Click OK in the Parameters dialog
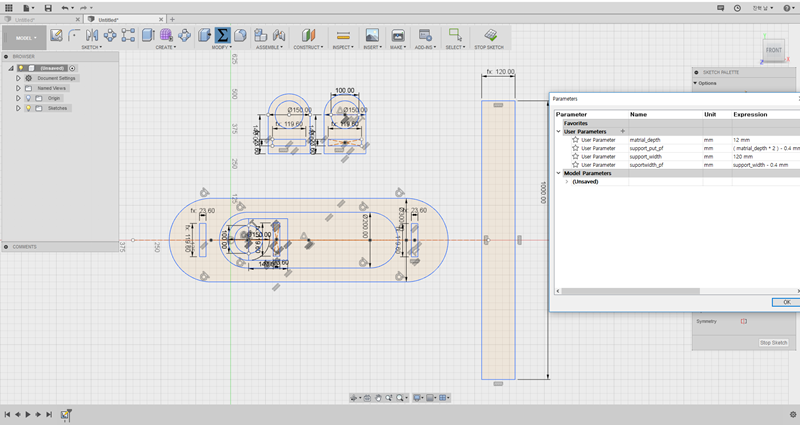 (785, 302)
